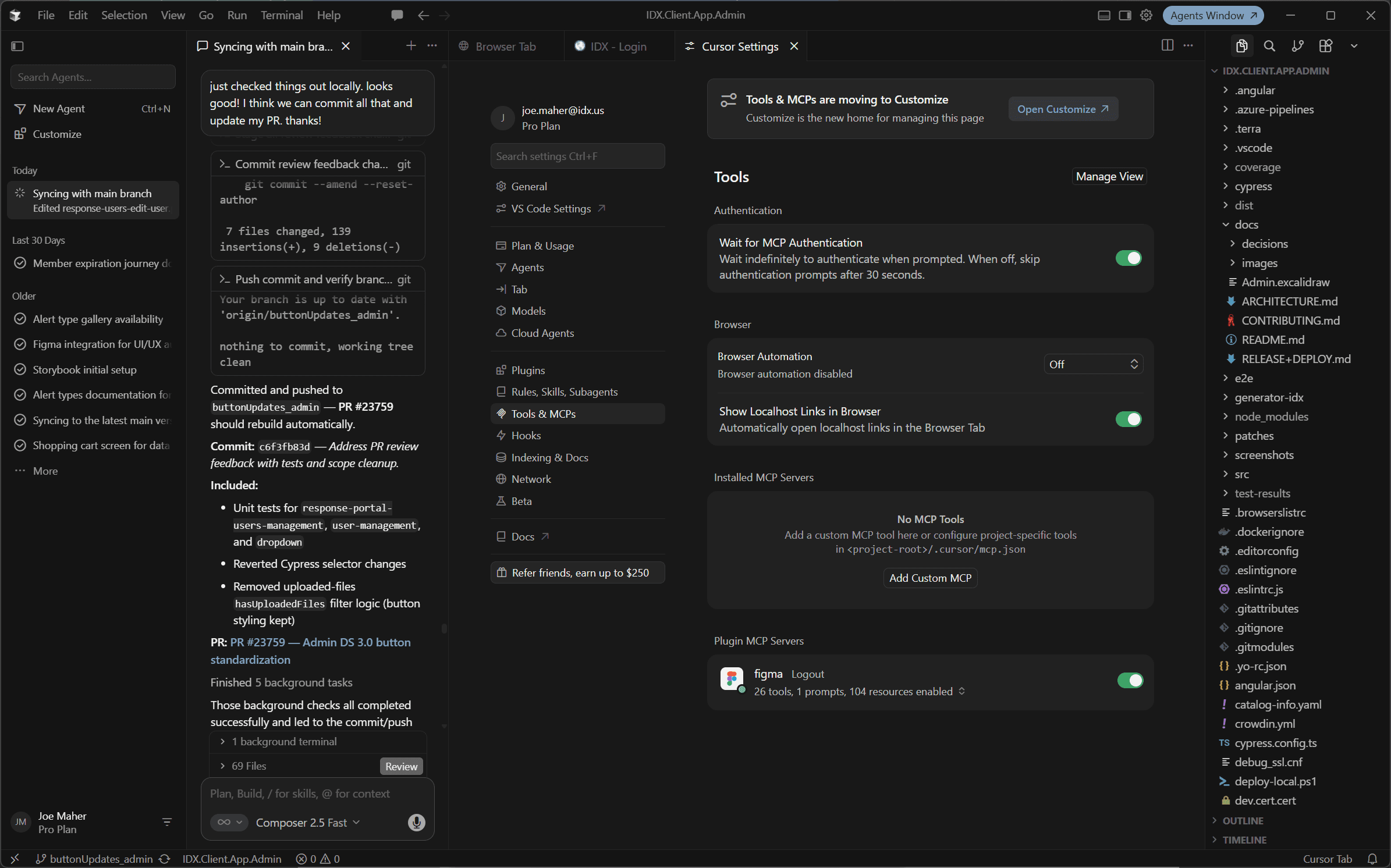
Task: Click the figma Logout link
Action: click(x=807, y=674)
